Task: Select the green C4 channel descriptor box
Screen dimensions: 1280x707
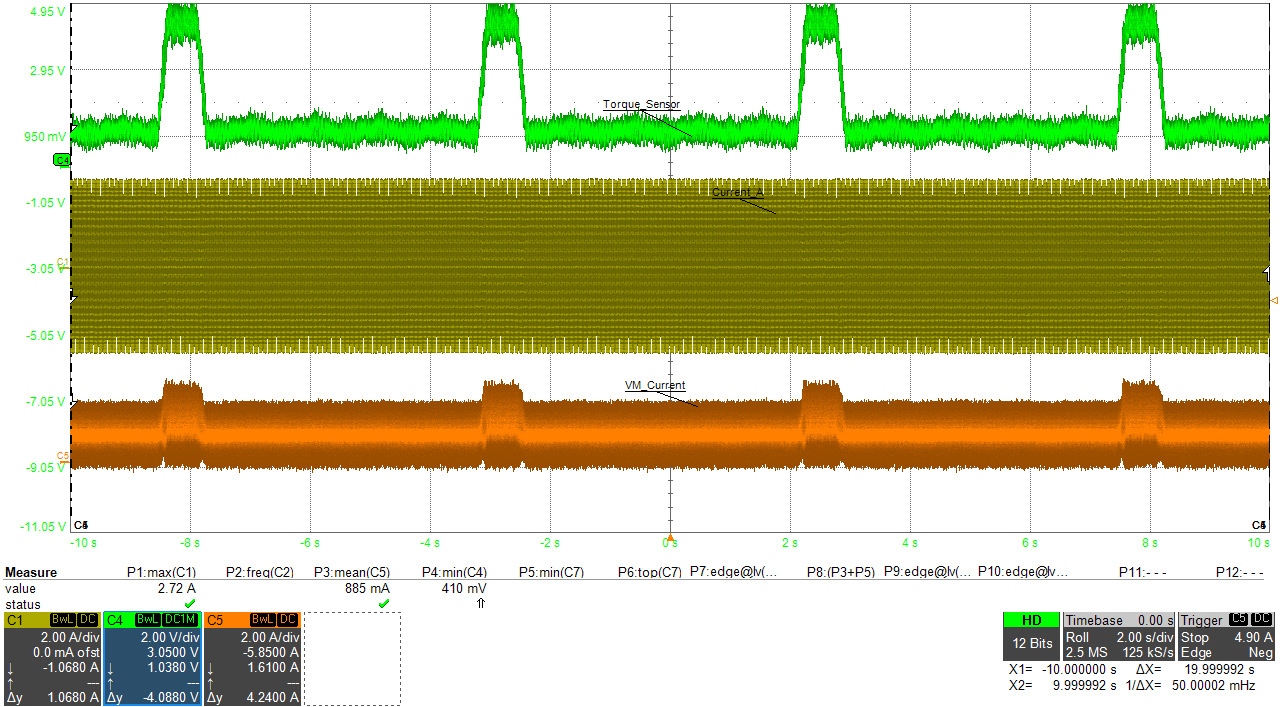Action: [x=152, y=658]
